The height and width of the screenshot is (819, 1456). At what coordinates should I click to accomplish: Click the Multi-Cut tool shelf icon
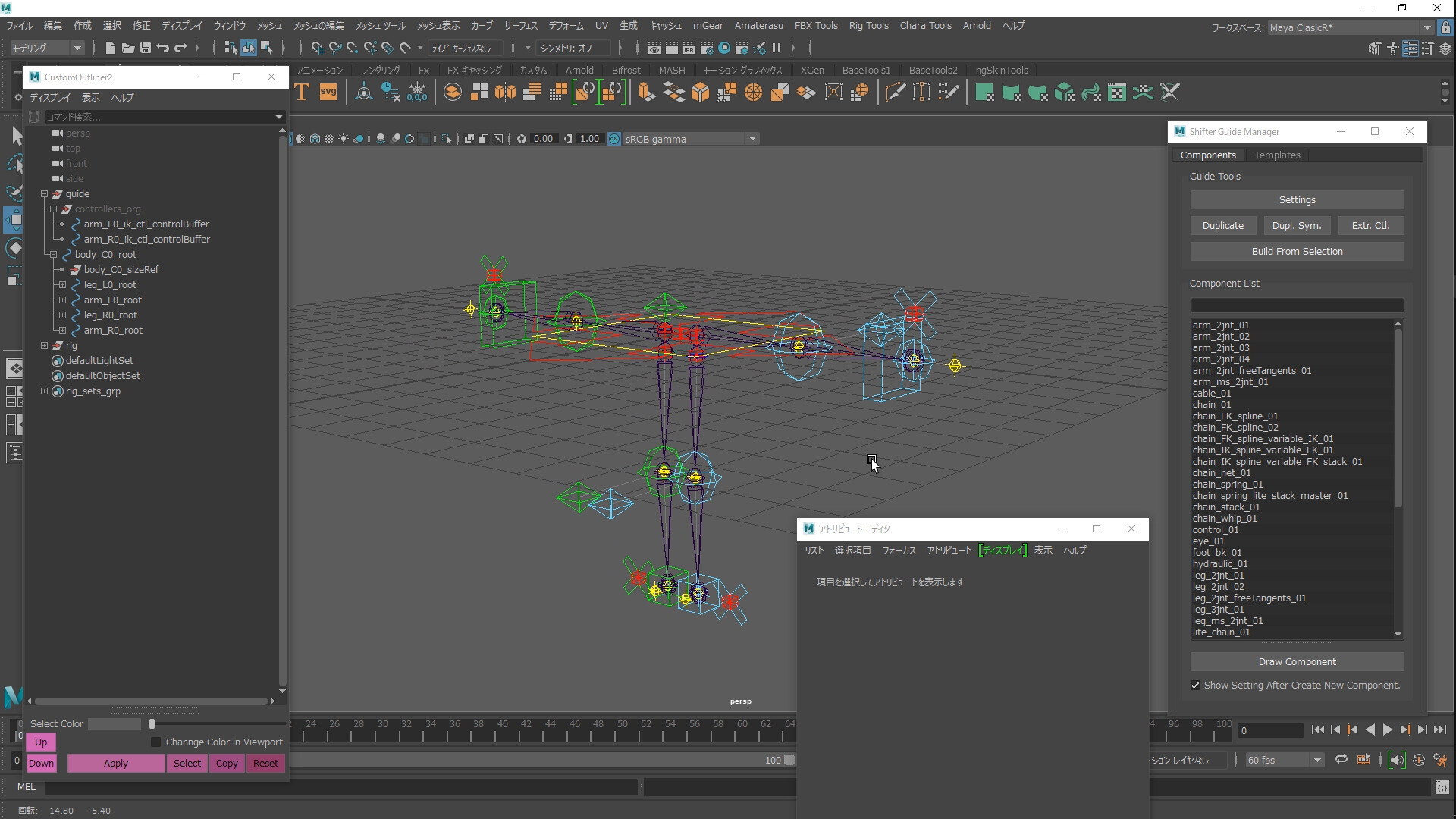895,93
